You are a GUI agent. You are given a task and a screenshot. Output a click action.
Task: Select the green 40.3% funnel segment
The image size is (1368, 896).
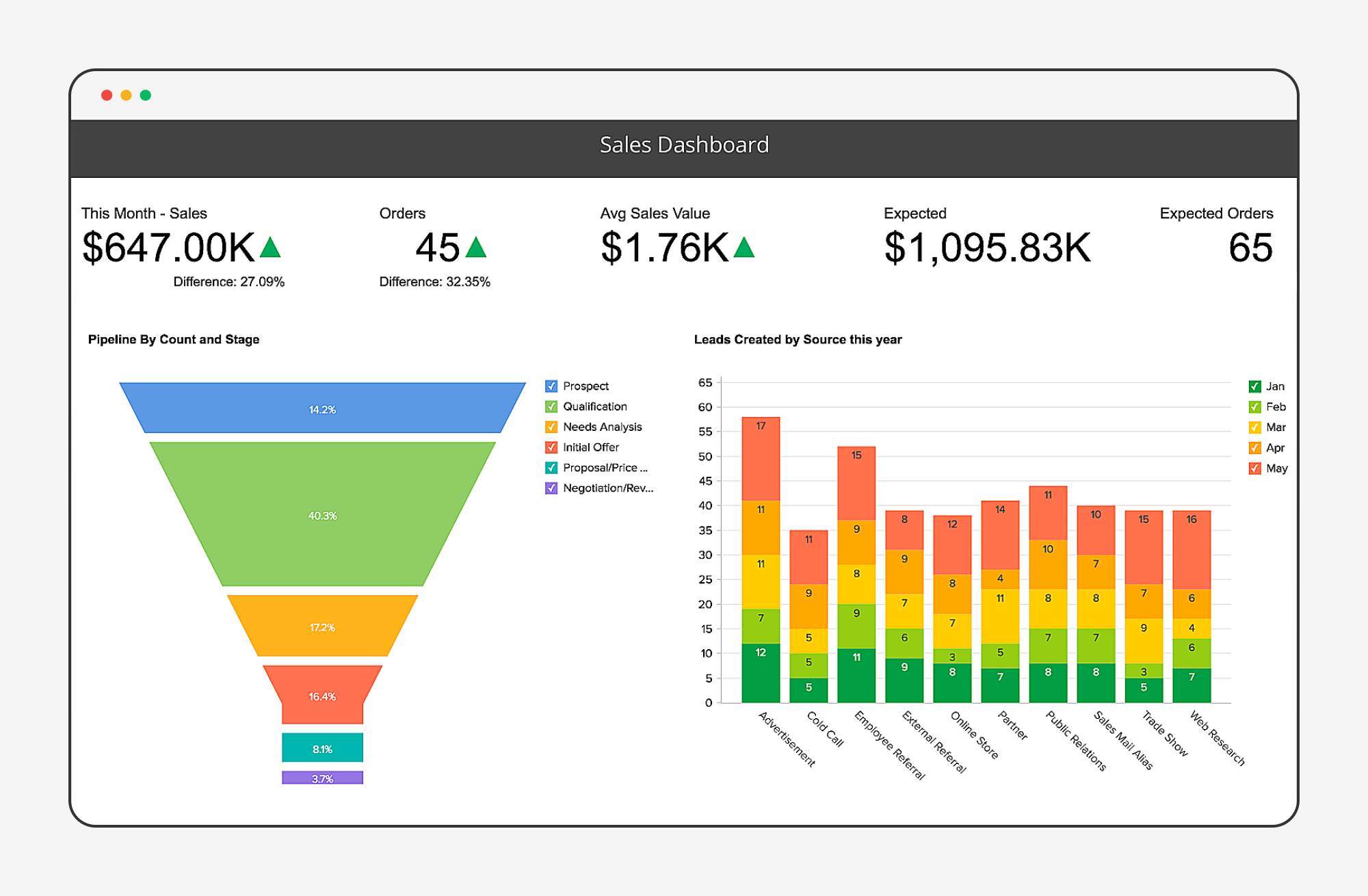point(322,516)
